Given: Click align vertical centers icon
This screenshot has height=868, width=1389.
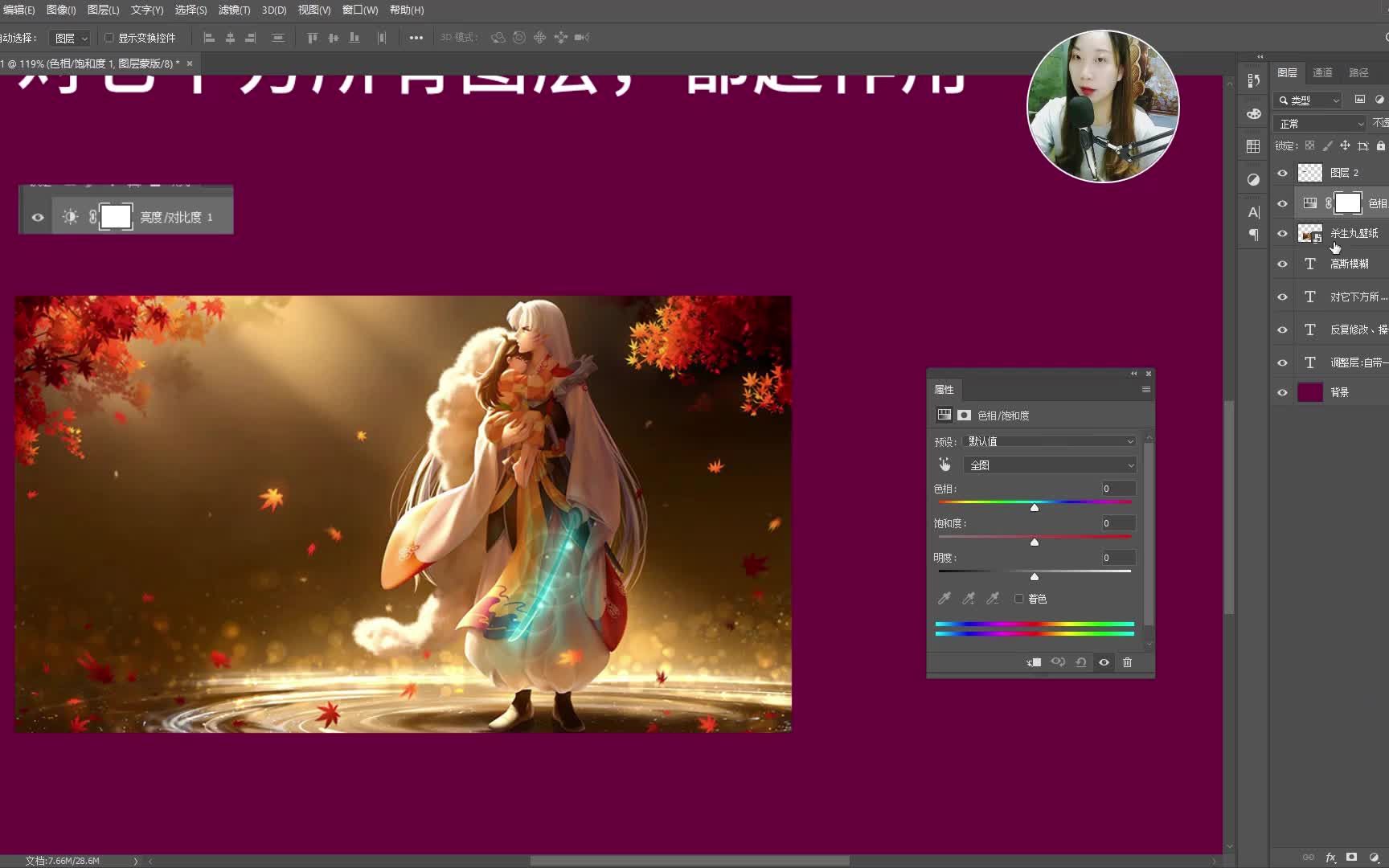Looking at the screenshot, I should [x=334, y=38].
